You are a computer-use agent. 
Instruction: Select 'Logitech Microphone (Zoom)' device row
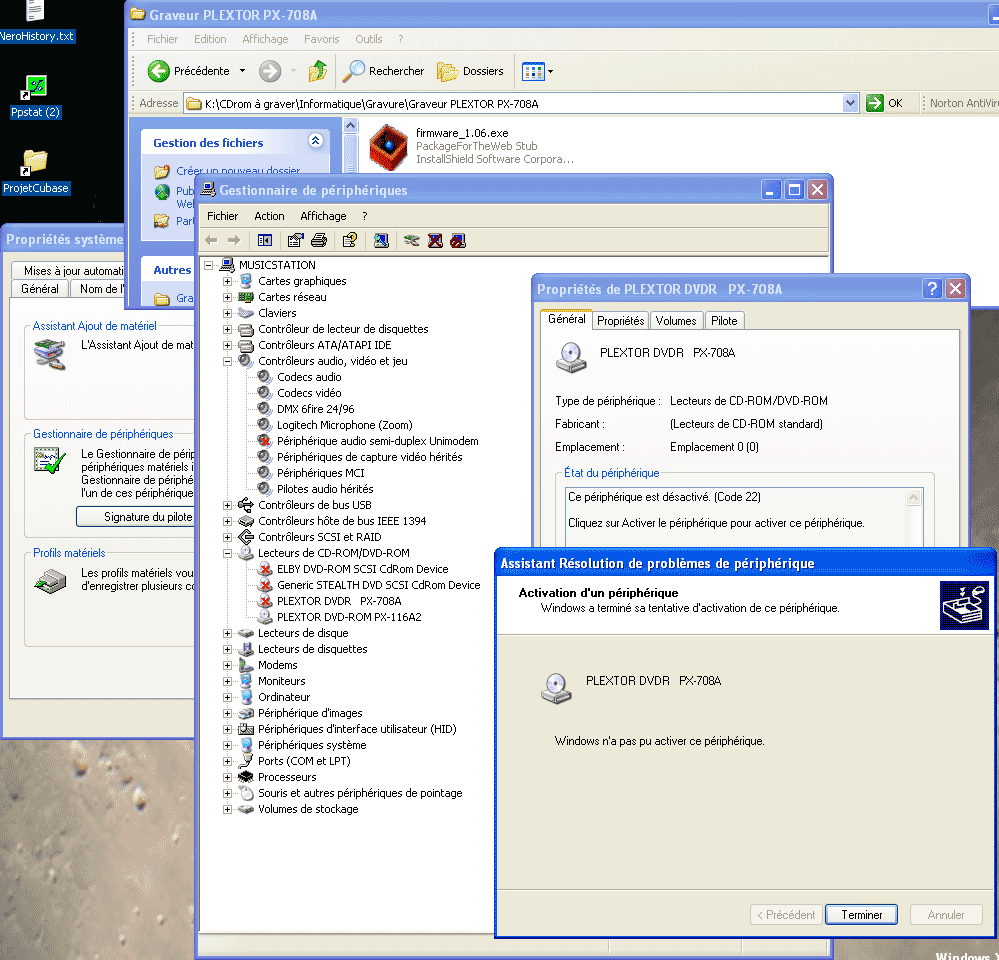[345, 425]
